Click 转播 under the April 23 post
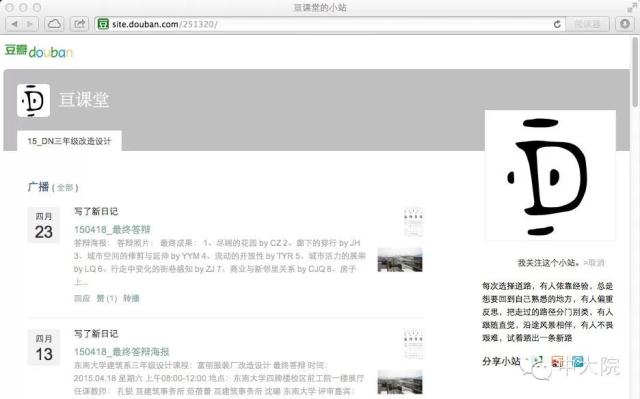Image resolution: width=640 pixels, height=399 pixels. 131,298
